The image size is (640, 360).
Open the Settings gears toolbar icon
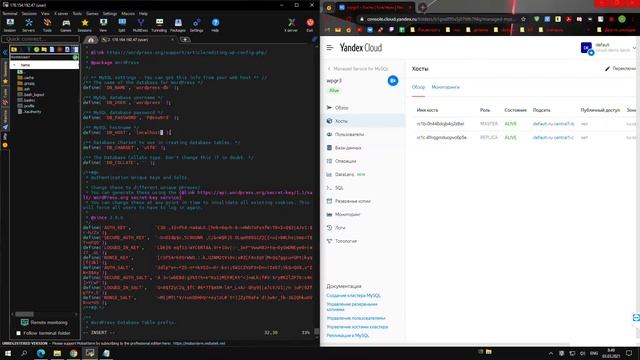click(196, 25)
